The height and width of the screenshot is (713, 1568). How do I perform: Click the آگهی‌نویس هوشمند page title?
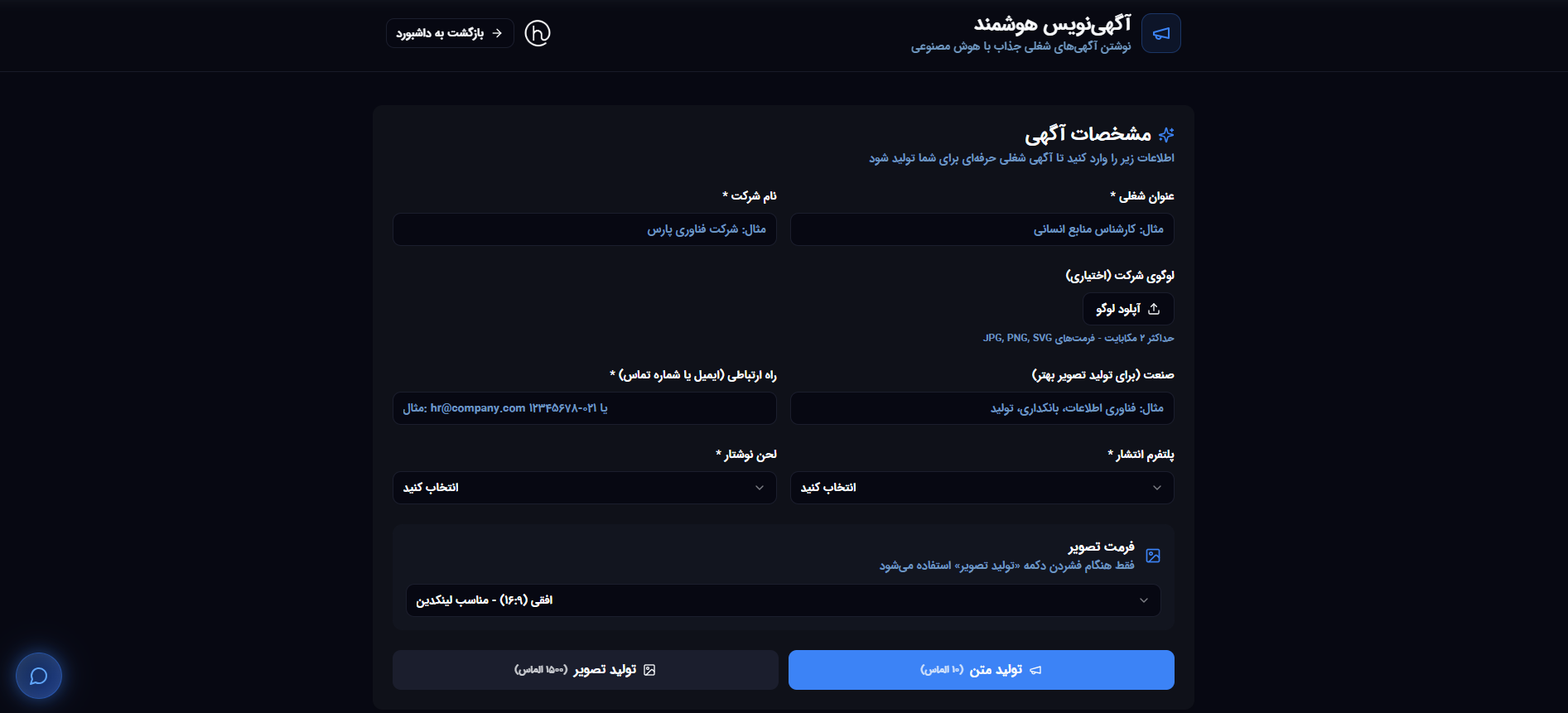[x=1052, y=24]
